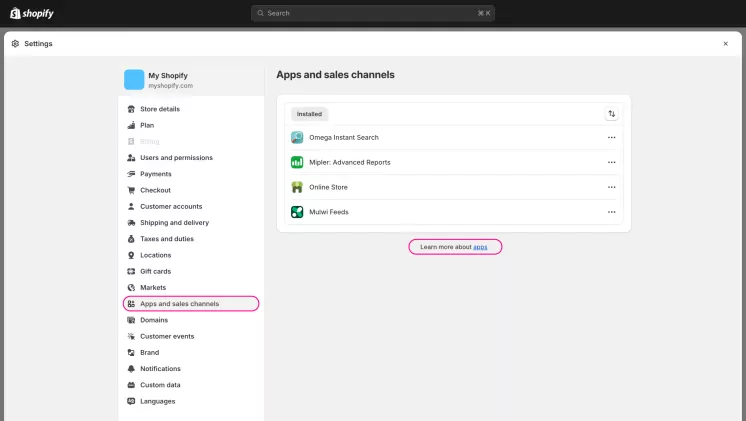The height and width of the screenshot is (421, 746).
Task: Click the Omega Instant Search app icon
Action: click(x=297, y=137)
